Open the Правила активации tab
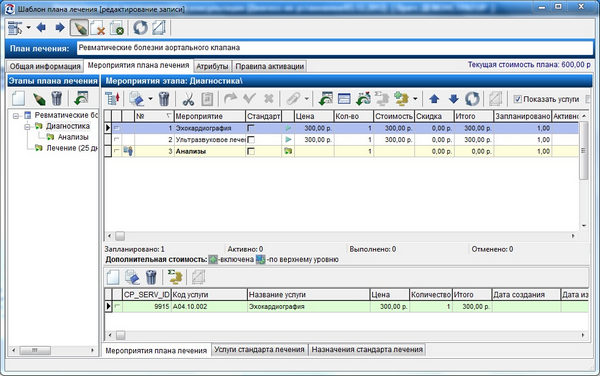 pyautogui.click(x=269, y=66)
